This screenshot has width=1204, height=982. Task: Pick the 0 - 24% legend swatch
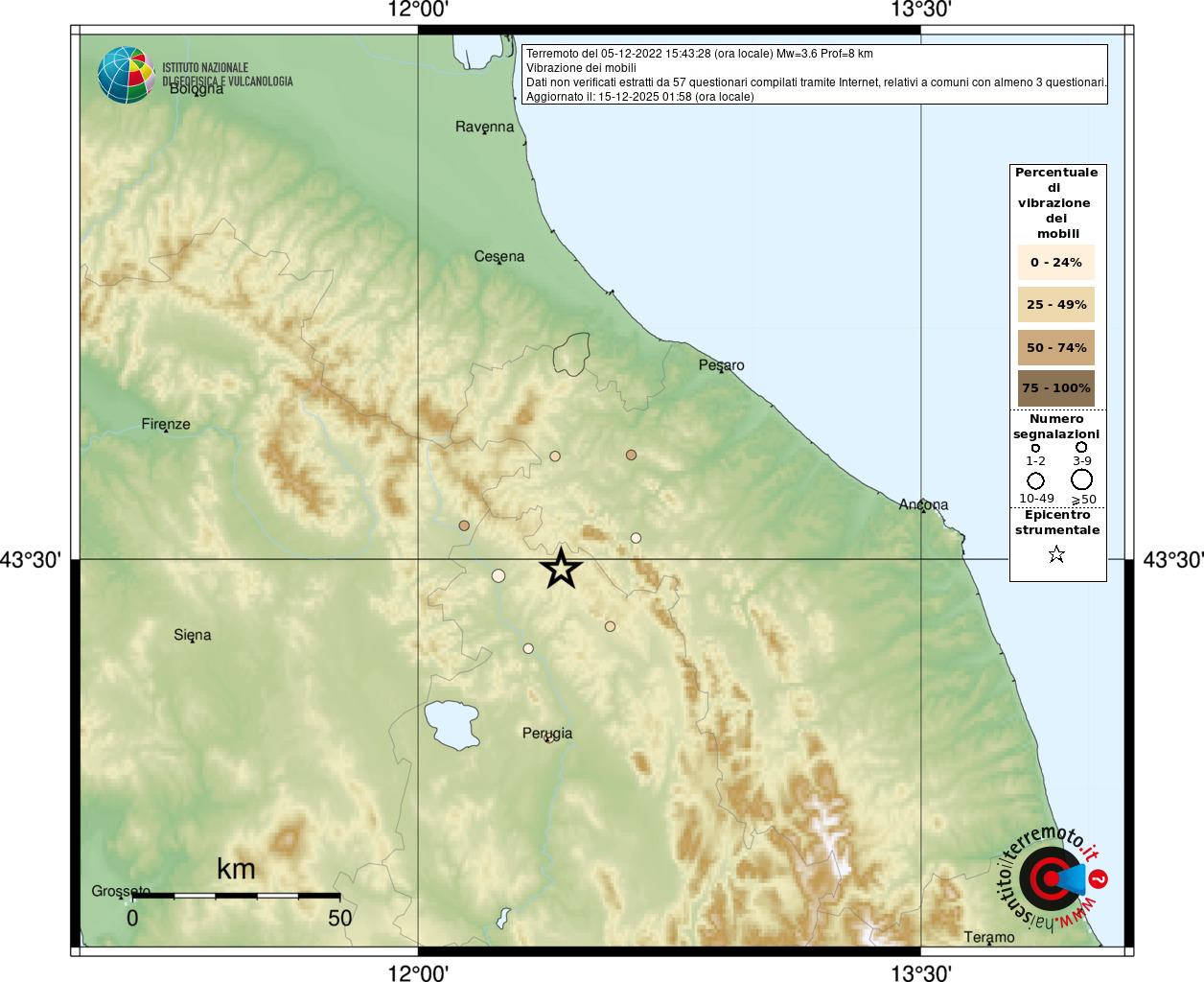[1055, 263]
